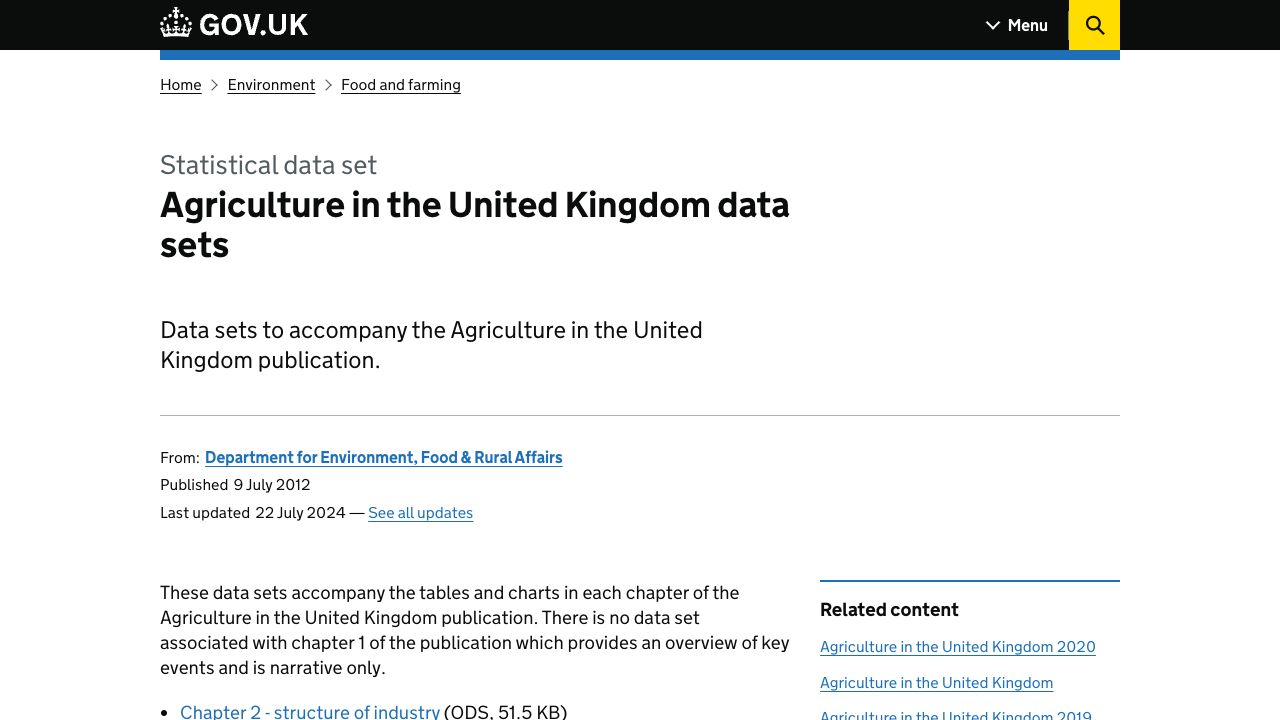Open Agriculture in the United Kingdom 2020
Viewport: 1280px width, 720px height.
pos(957,647)
